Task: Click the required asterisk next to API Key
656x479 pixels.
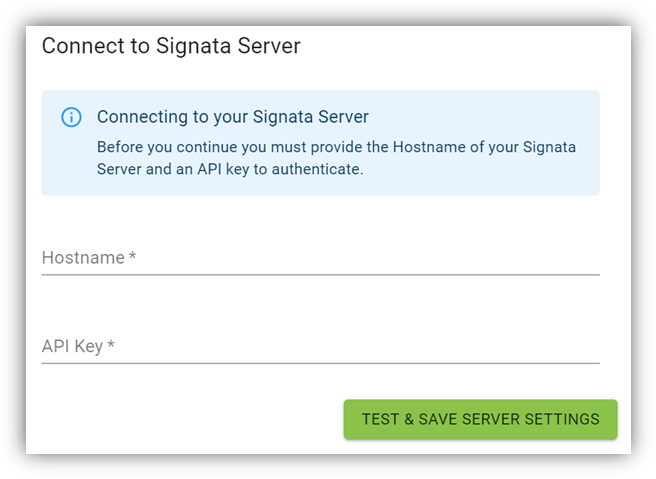Action: click(111, 346)
